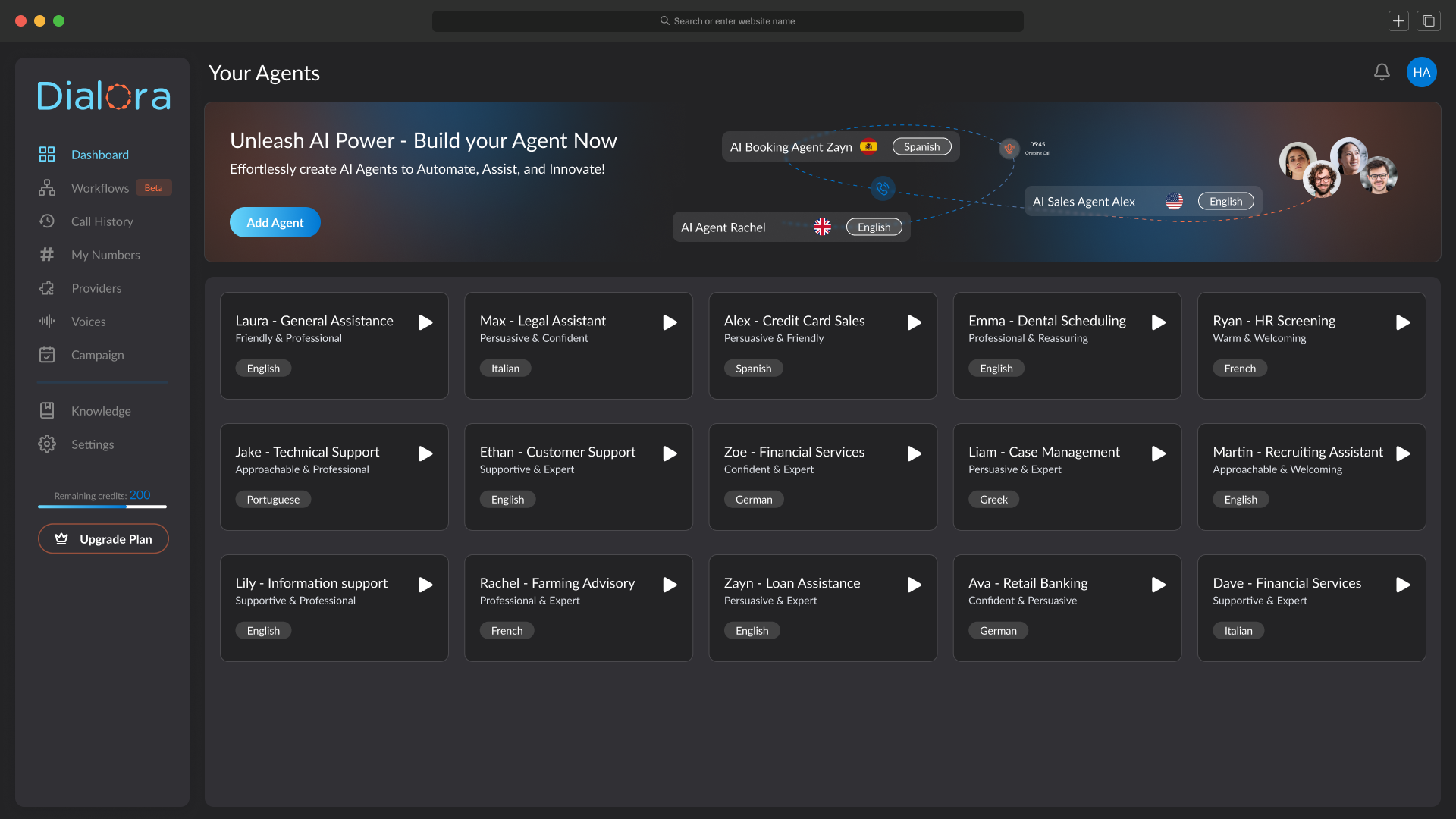Click the Workflows sidebar icon
1456x819 pixels.
[47, 188]
